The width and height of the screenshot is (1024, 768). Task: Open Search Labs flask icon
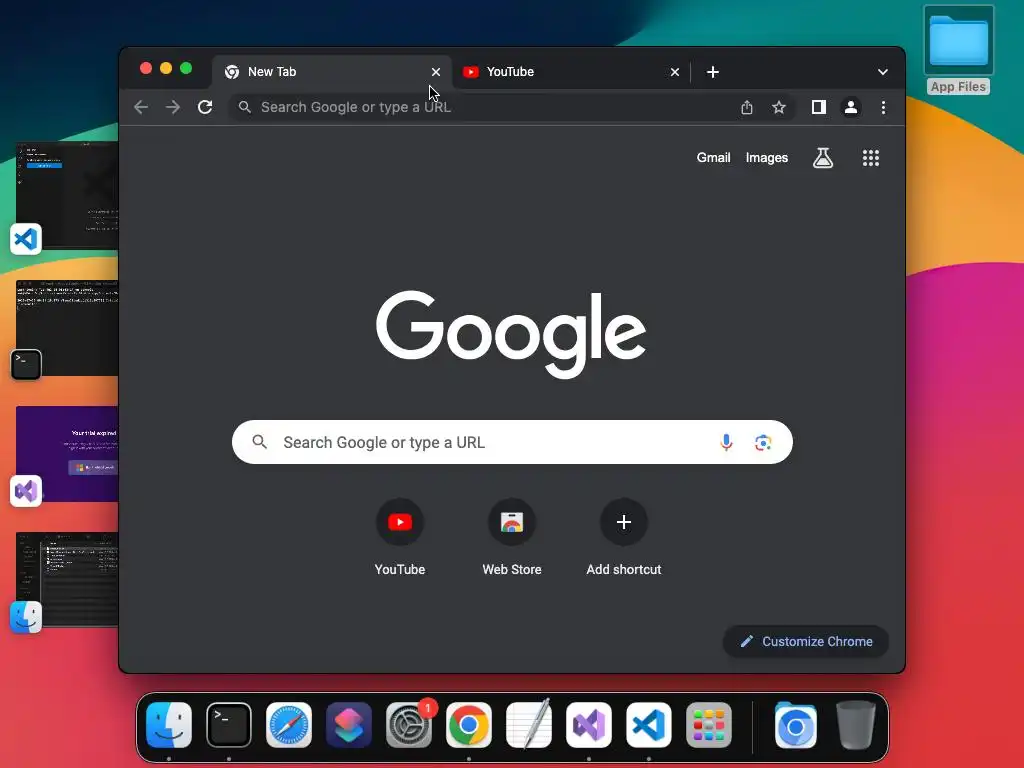pos(823,157)
